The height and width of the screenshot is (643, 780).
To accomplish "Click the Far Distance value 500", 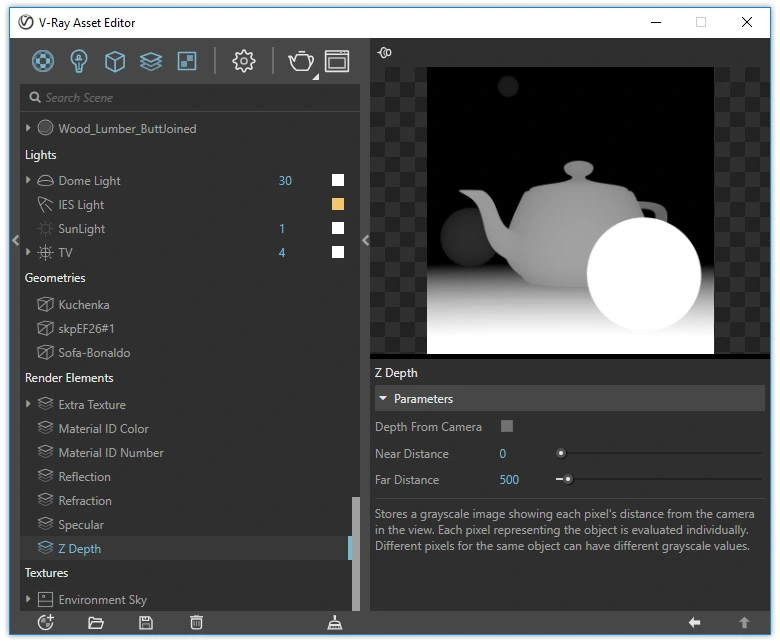I will (x=509, y=480).
